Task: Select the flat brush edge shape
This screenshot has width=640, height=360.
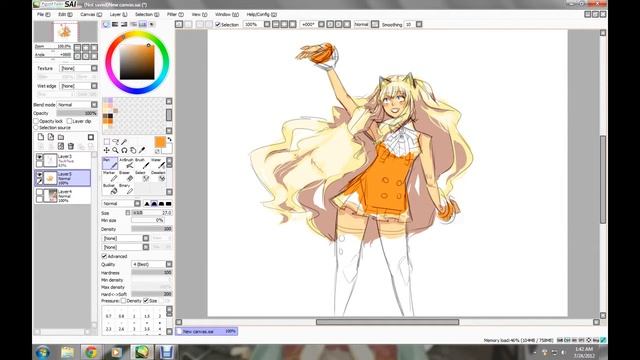Action: click(169, 203)
